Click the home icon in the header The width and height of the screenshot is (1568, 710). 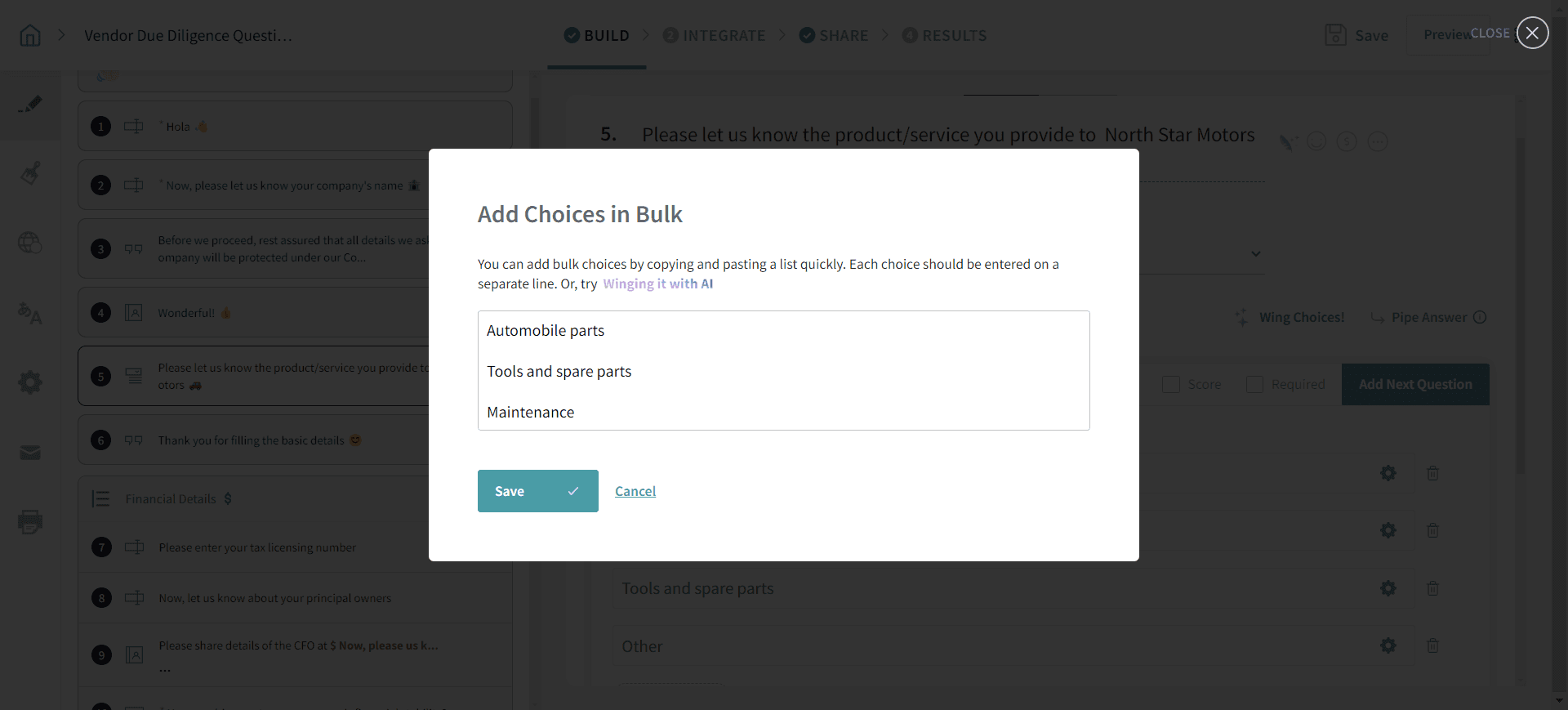pos(30,35)
